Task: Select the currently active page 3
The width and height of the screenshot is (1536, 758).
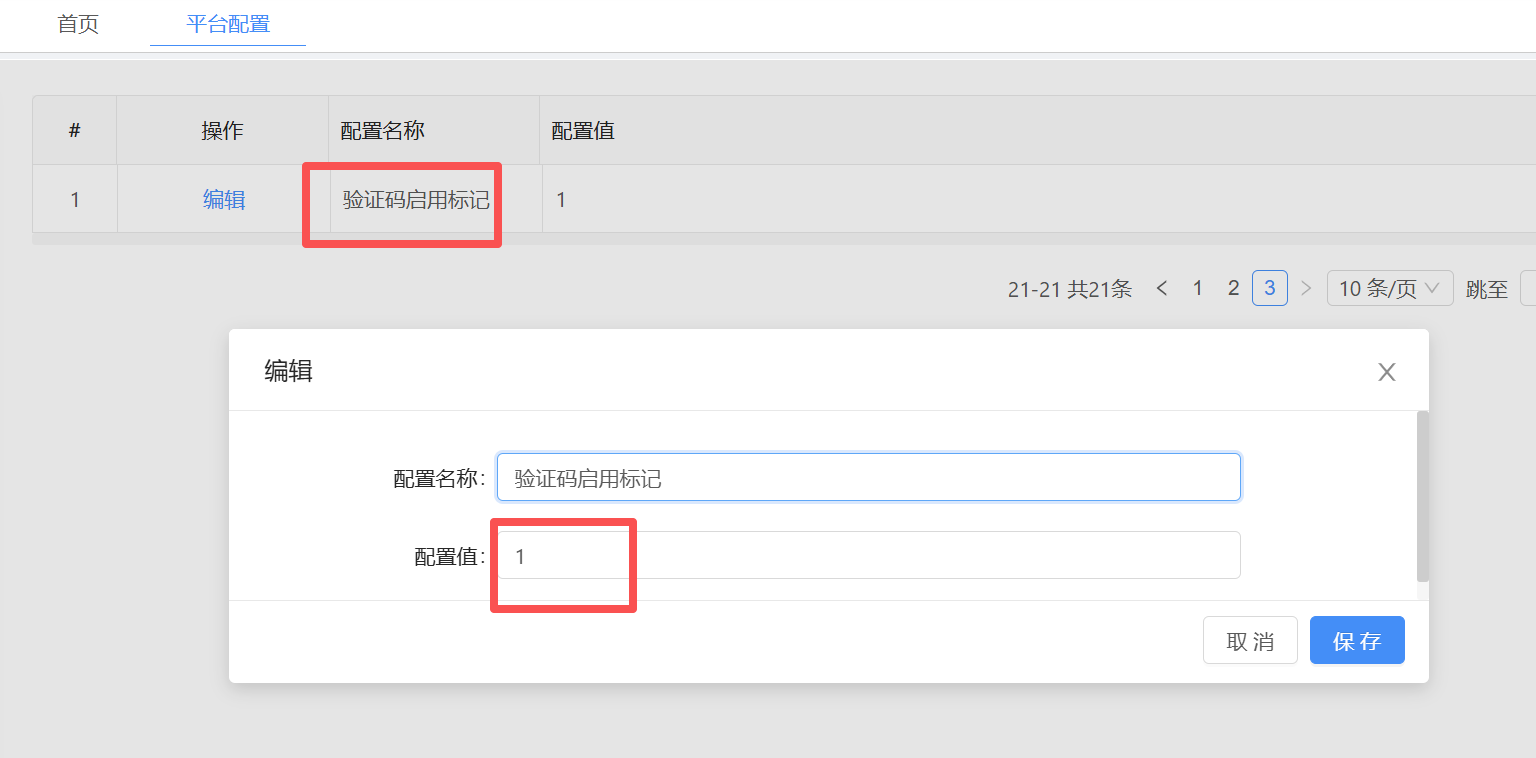Action: pyautogui.click(x=1269, y=288)
